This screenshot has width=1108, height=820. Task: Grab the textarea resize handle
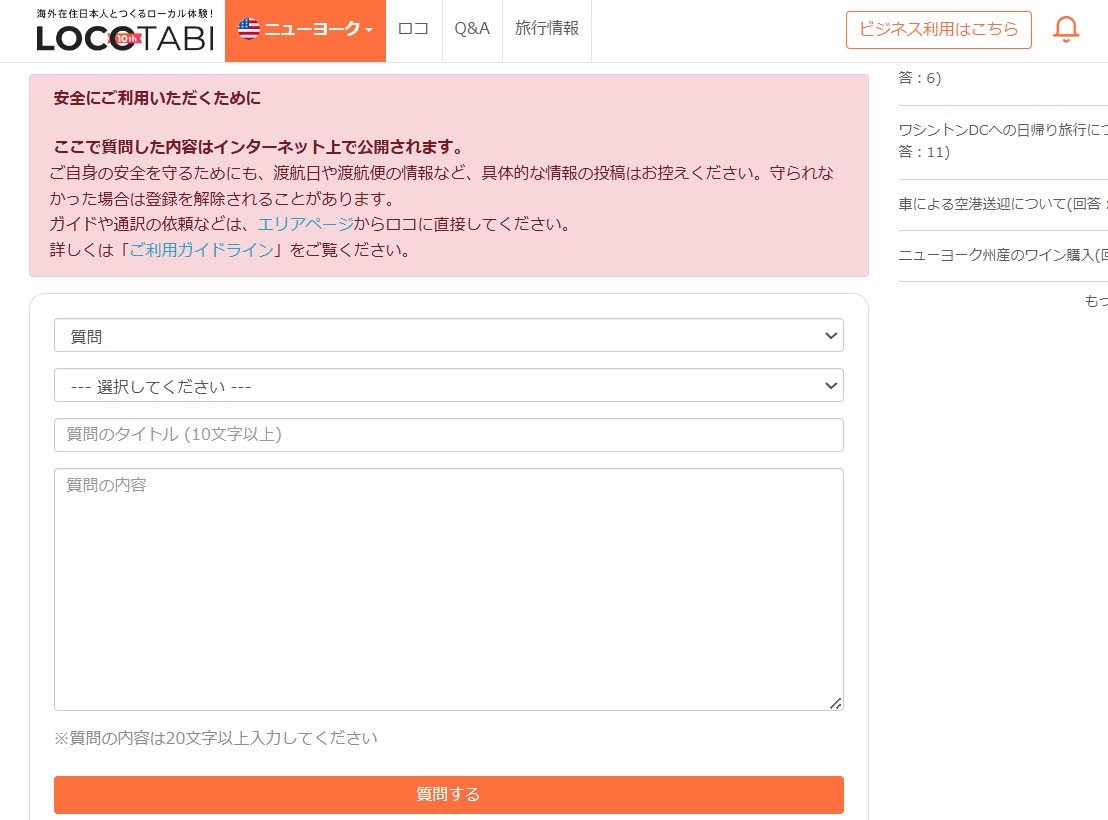(835, 703)
